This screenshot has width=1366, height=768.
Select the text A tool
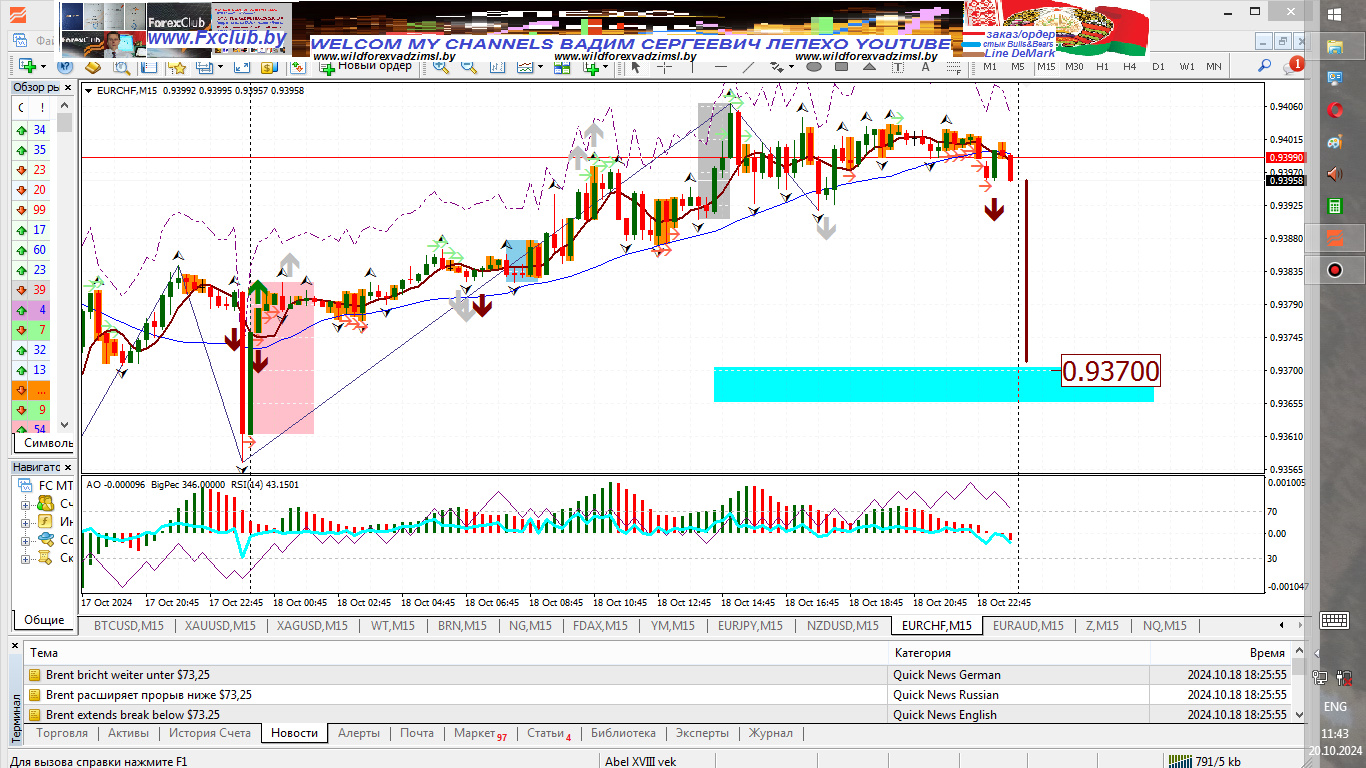925,67
